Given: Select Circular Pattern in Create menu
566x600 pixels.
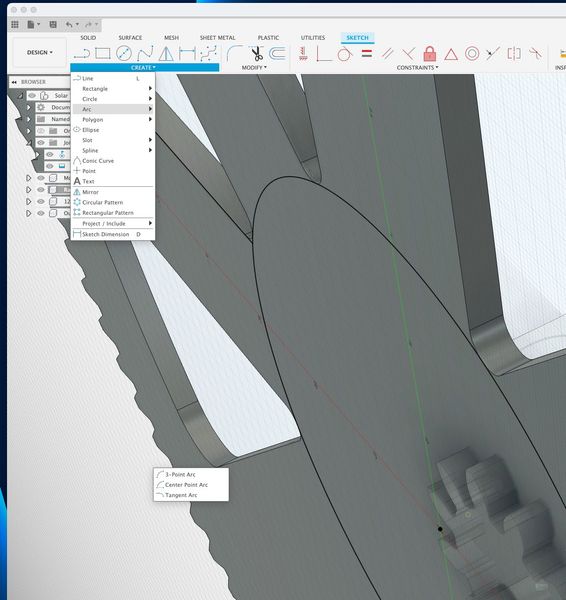Looking at the screenshot, I should point(103,202).
